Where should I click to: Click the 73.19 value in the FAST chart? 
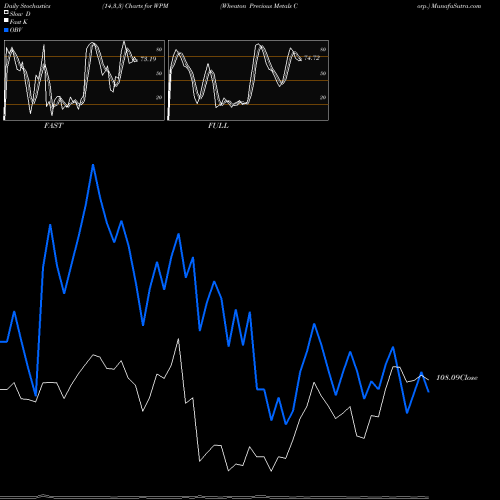[x=148, y=59]
